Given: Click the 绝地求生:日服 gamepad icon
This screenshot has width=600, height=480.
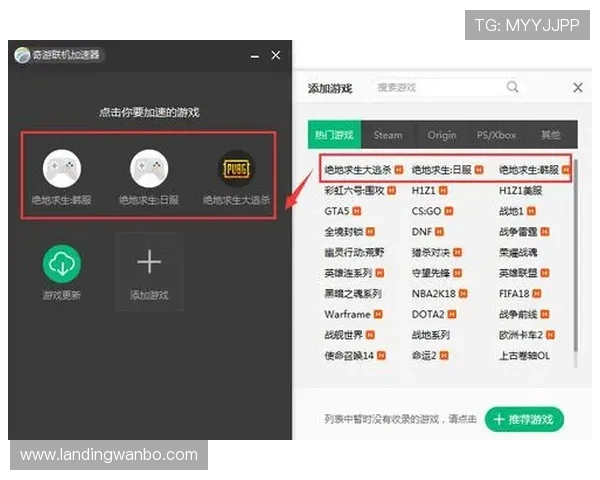Looking at the screenshot, I should point(149,168).
